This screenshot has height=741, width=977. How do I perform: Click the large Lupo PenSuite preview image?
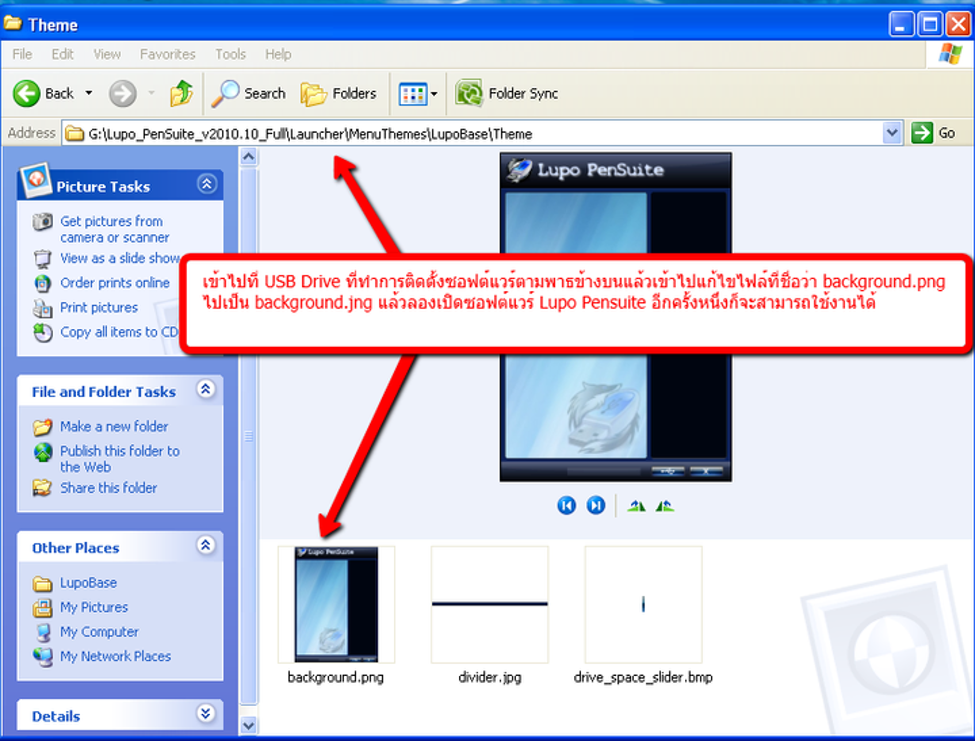click(616, 317)
